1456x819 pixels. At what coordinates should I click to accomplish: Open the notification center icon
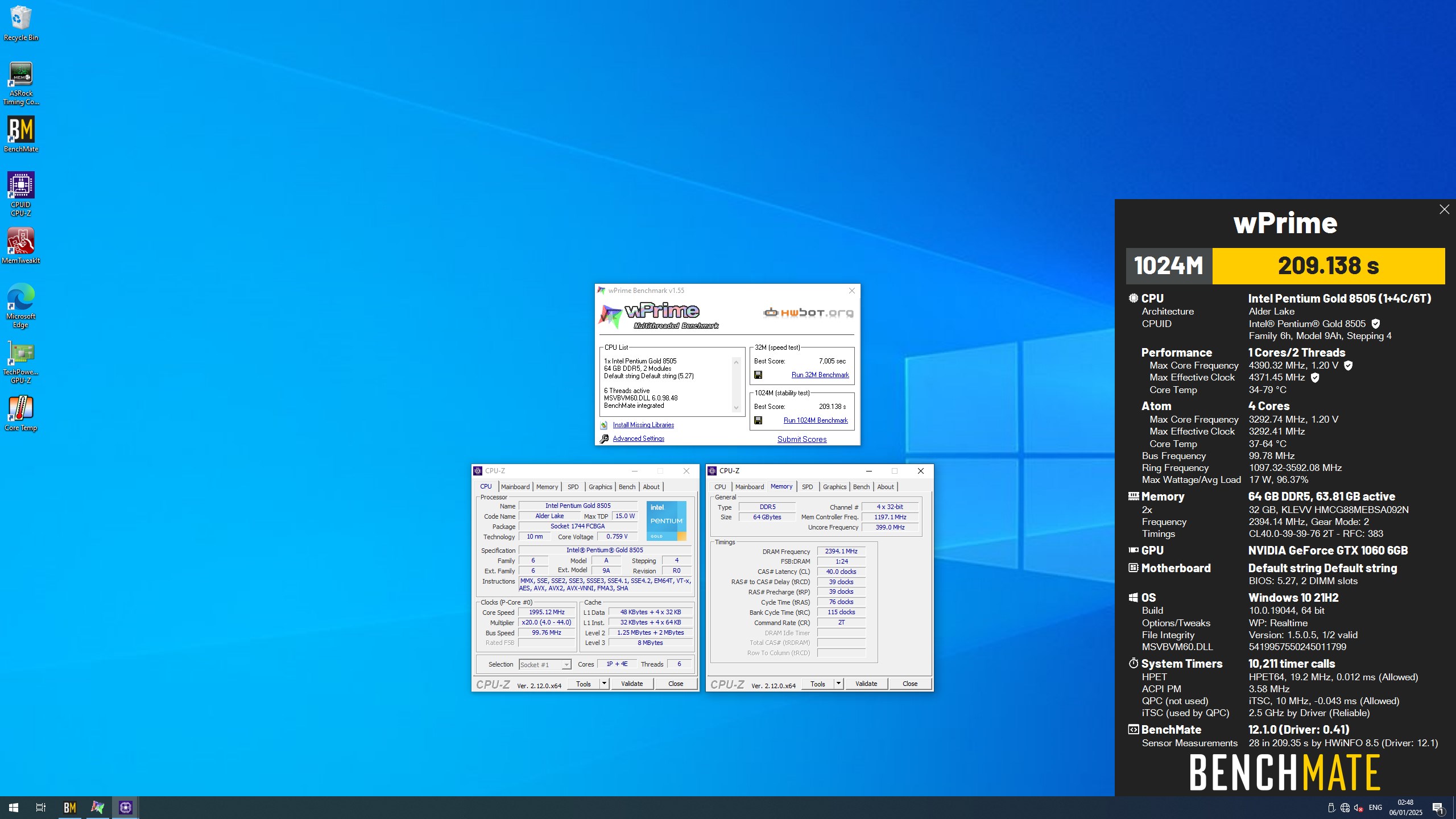pyautogui.click(x=1438, y=808)
